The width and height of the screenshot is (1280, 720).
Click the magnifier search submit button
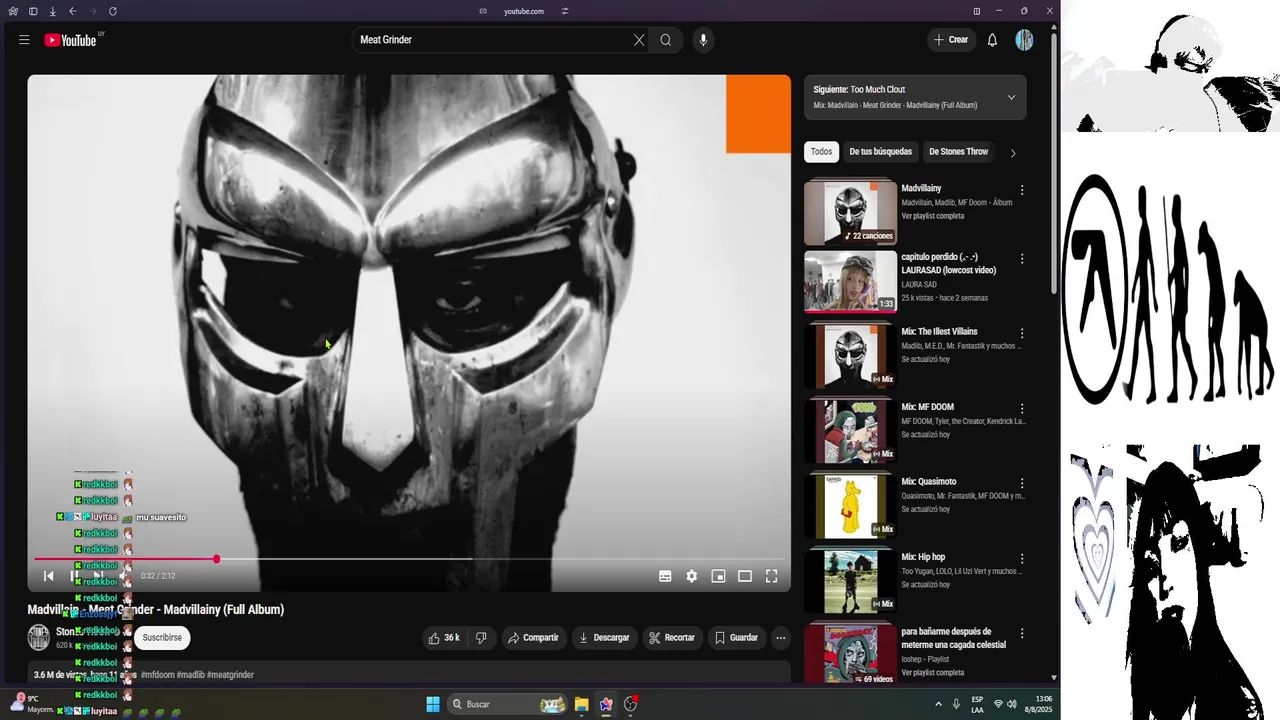(x=666, y=40)
